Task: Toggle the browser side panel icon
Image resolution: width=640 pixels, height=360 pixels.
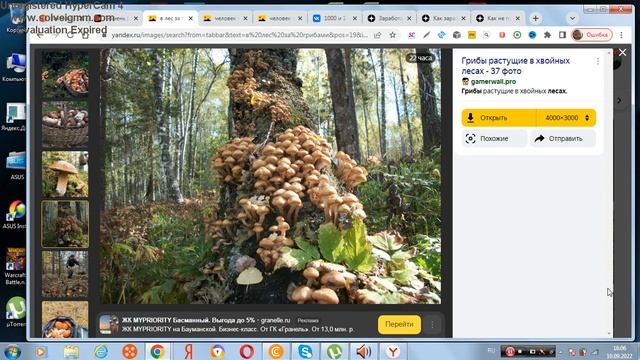Action: tap(562, 35)
